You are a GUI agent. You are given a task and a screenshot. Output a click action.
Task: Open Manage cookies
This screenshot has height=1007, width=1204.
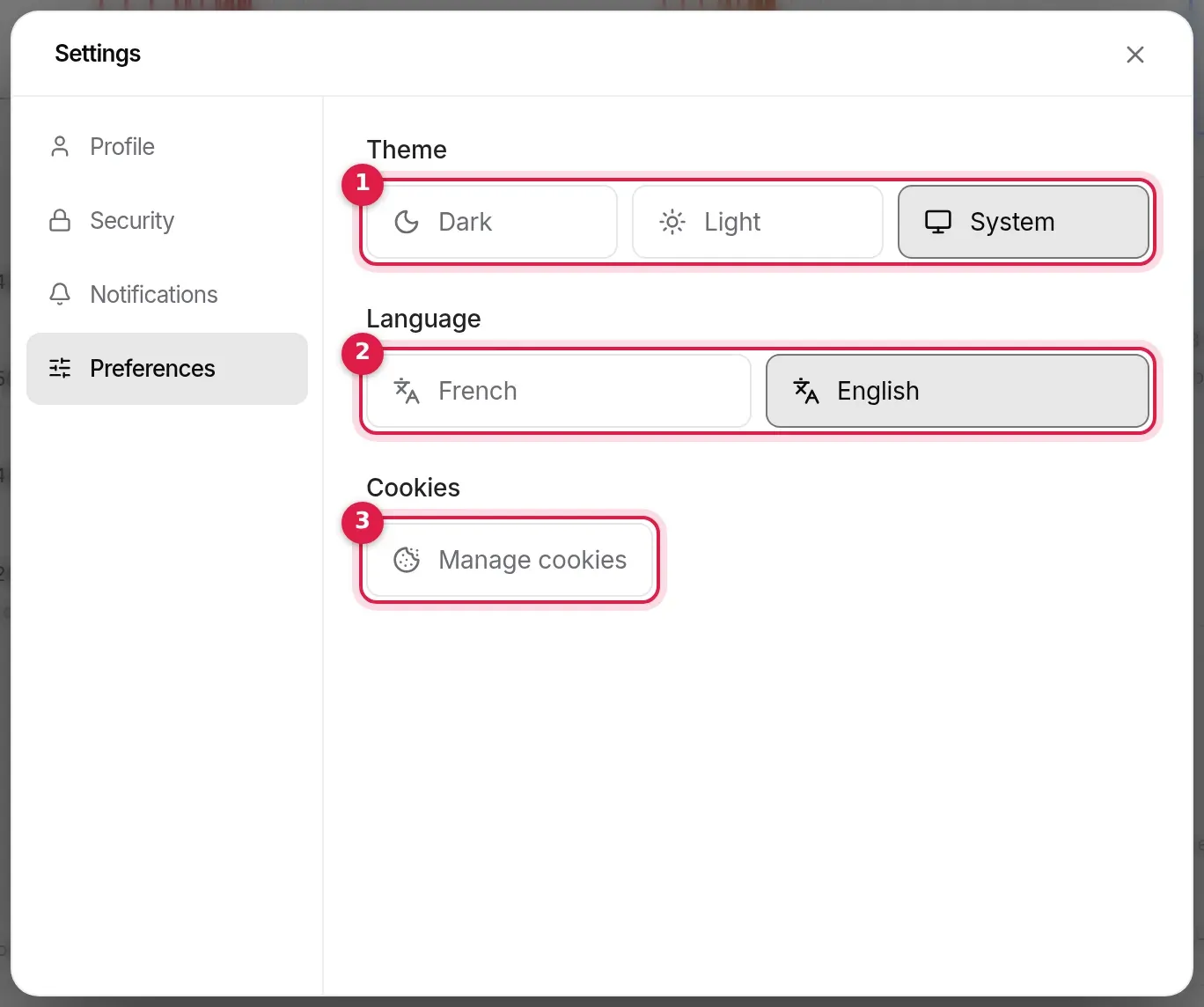click(x=510, y=560)
